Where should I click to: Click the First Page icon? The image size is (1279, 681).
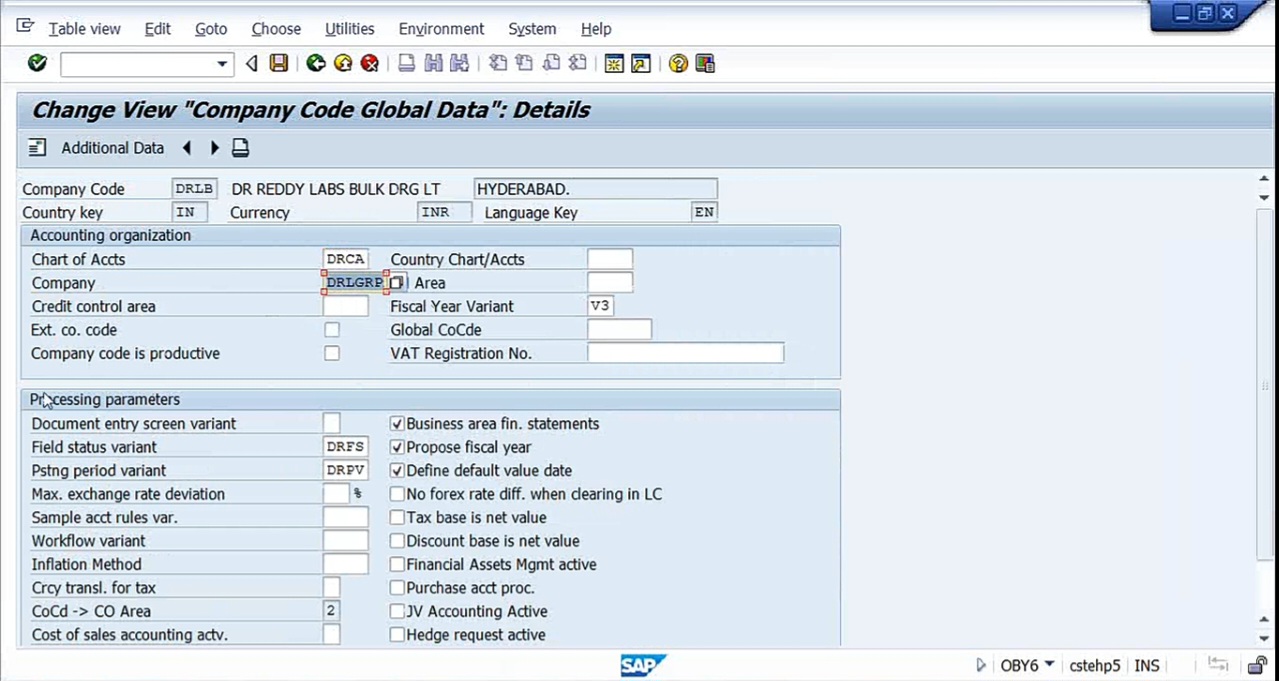[497, 64]
